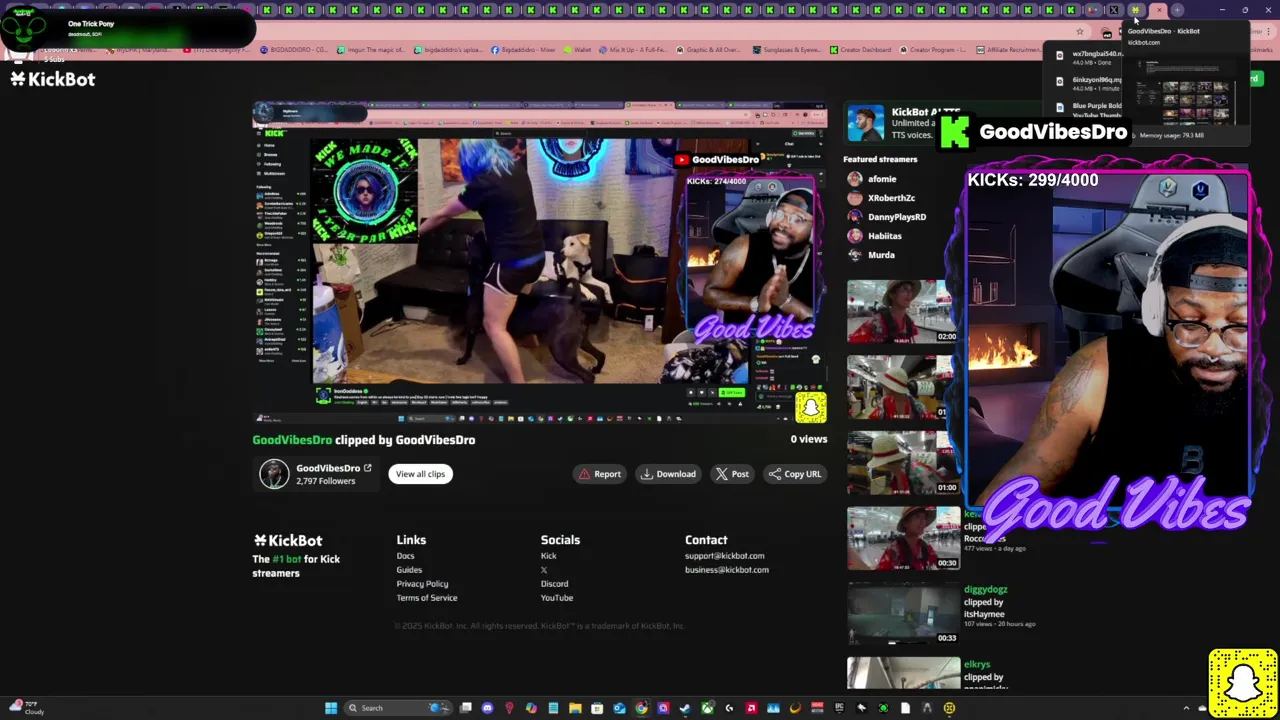The image size is (1280, 720).
Task: Open featured streamer DannyPlaysRD
Action: pos(897,217)
